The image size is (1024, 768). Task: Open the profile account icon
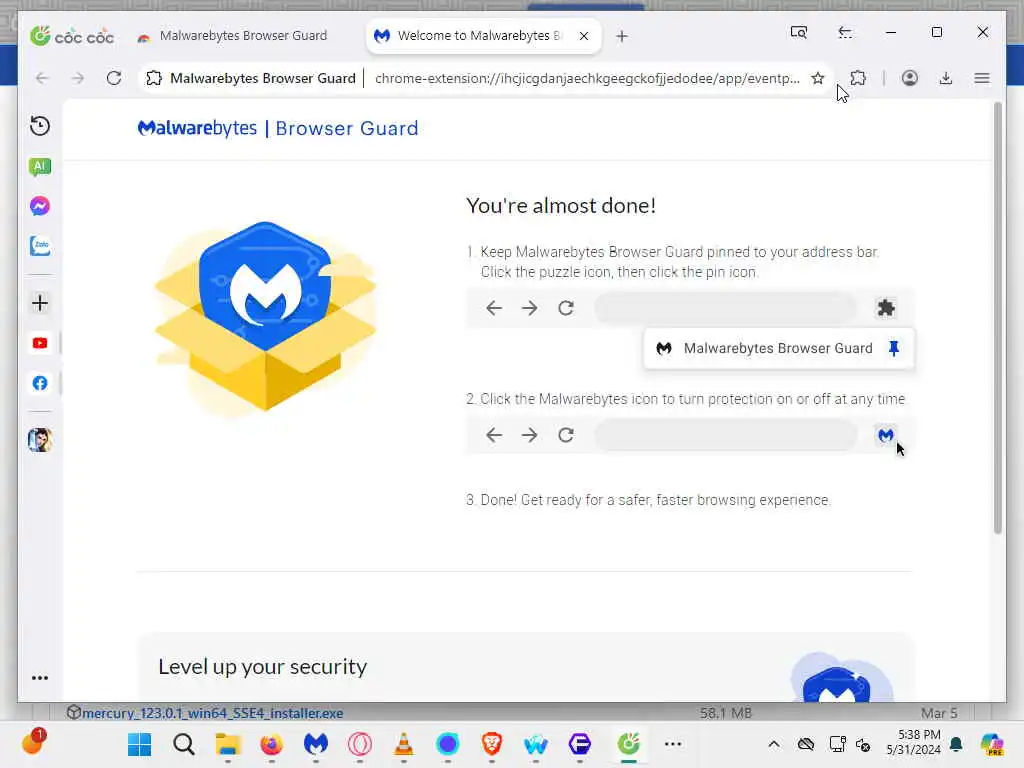(x=910, y=78)
